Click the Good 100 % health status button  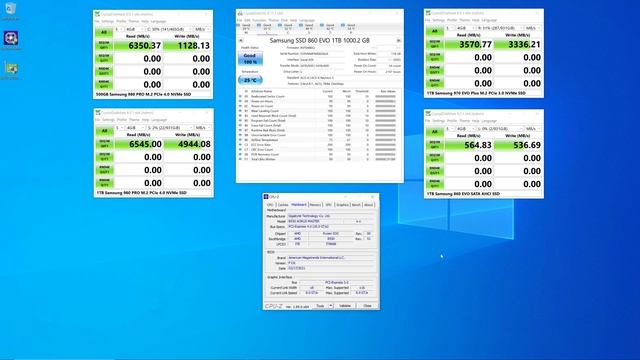(250, 59)
